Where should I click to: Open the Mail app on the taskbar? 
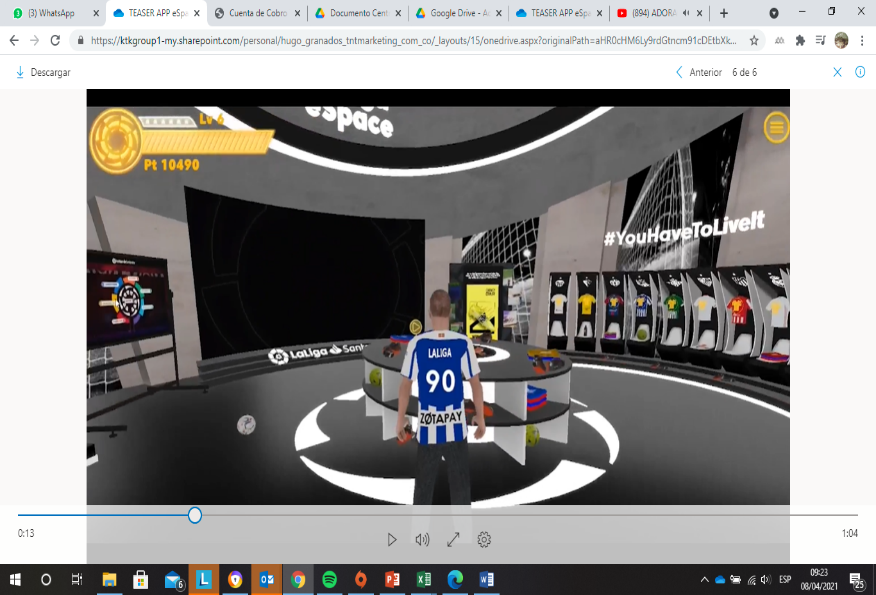(x=173, y=580)
